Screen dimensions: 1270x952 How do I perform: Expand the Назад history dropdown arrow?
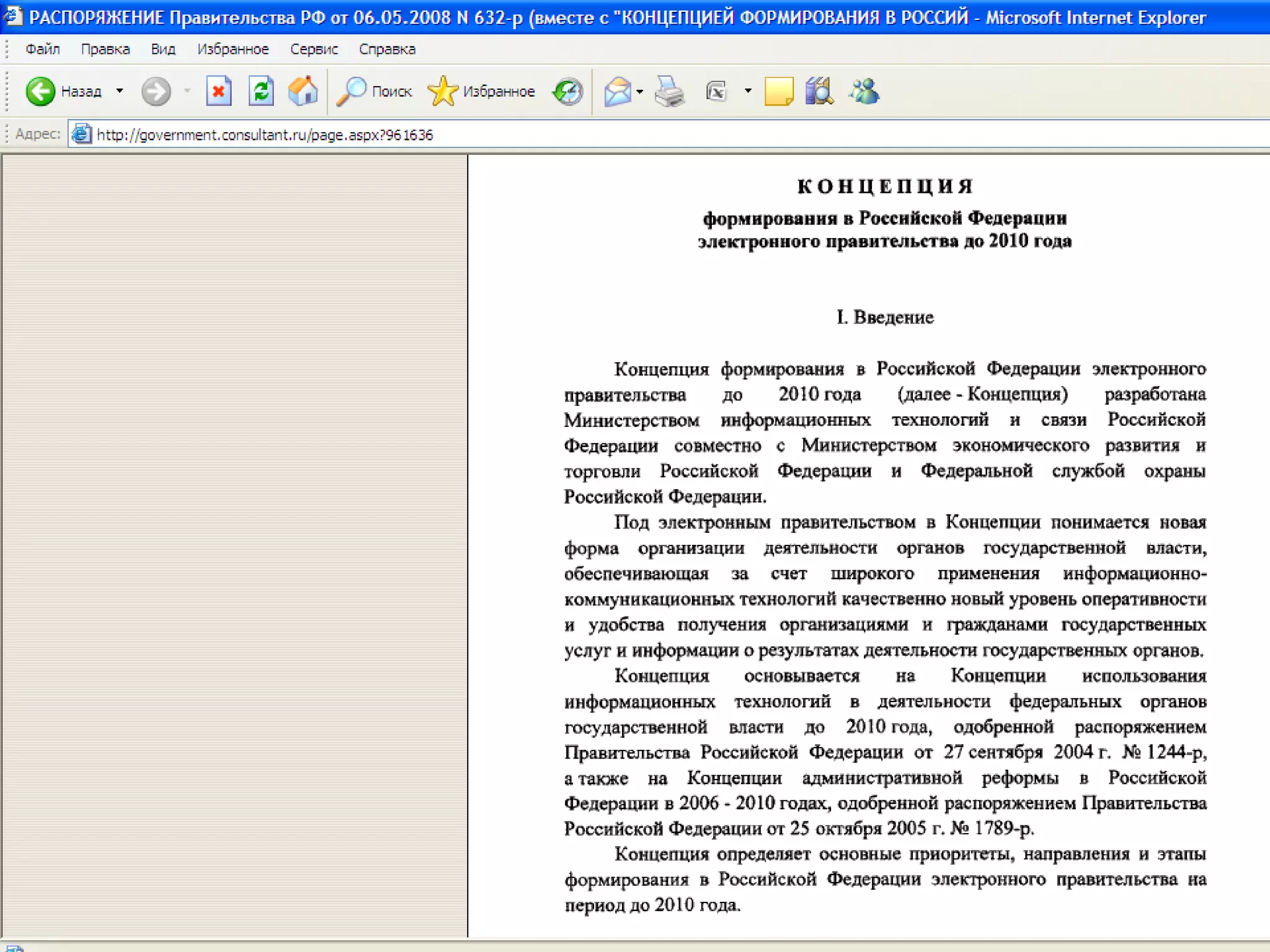point(120,91)
